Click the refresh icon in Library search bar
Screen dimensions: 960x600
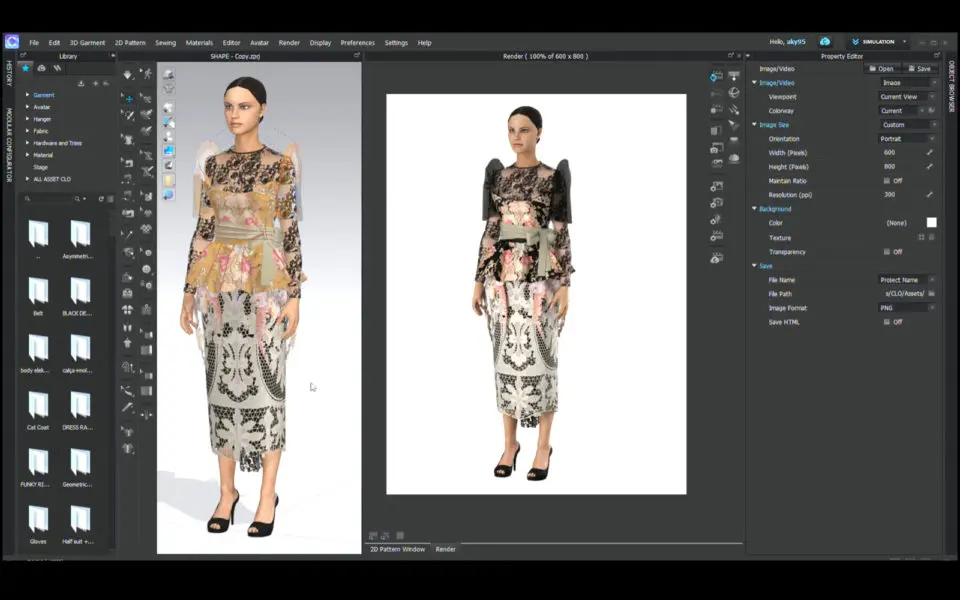[x=101, y=199]
